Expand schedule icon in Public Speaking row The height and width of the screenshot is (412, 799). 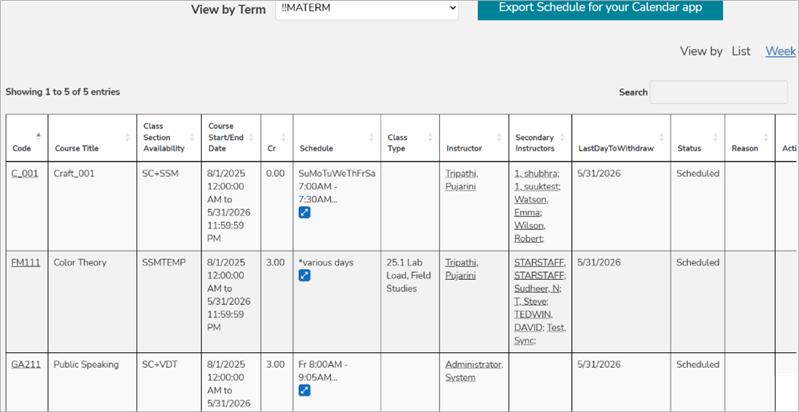pos(305,390)
